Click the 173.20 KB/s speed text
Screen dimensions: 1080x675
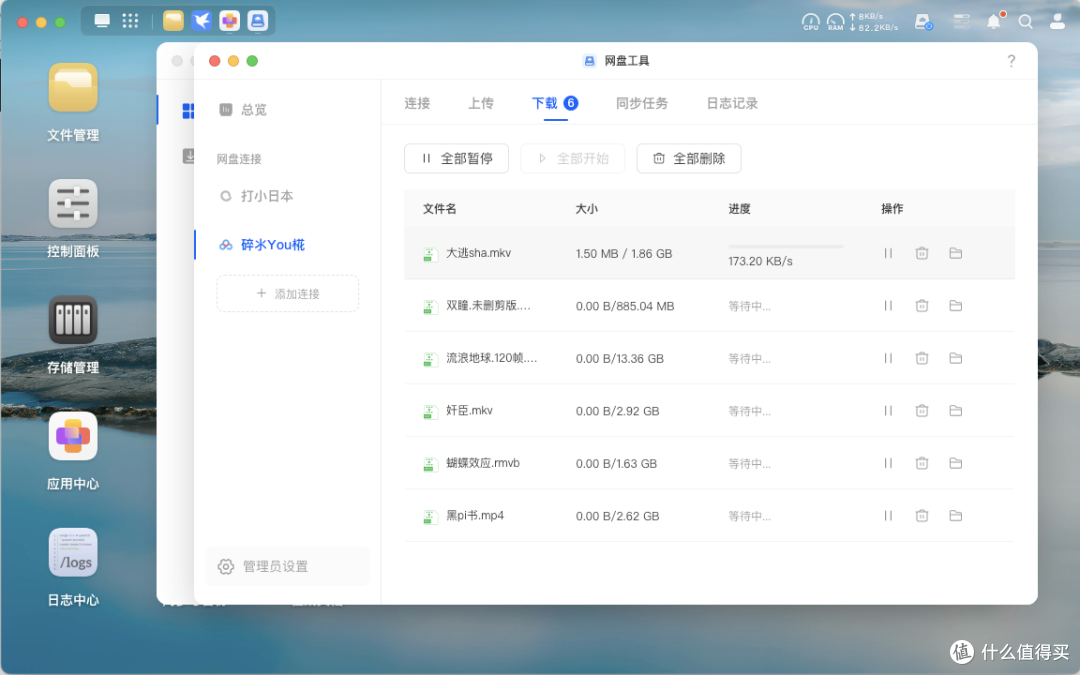[760, 262]
